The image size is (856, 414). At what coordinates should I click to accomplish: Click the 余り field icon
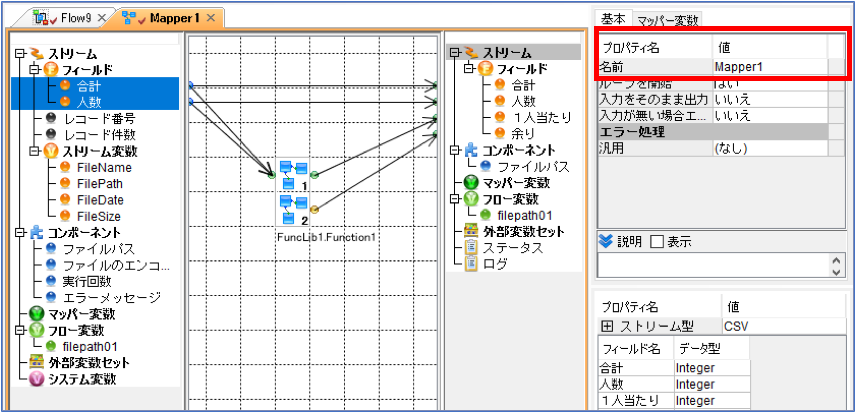(x=500, y=133)
